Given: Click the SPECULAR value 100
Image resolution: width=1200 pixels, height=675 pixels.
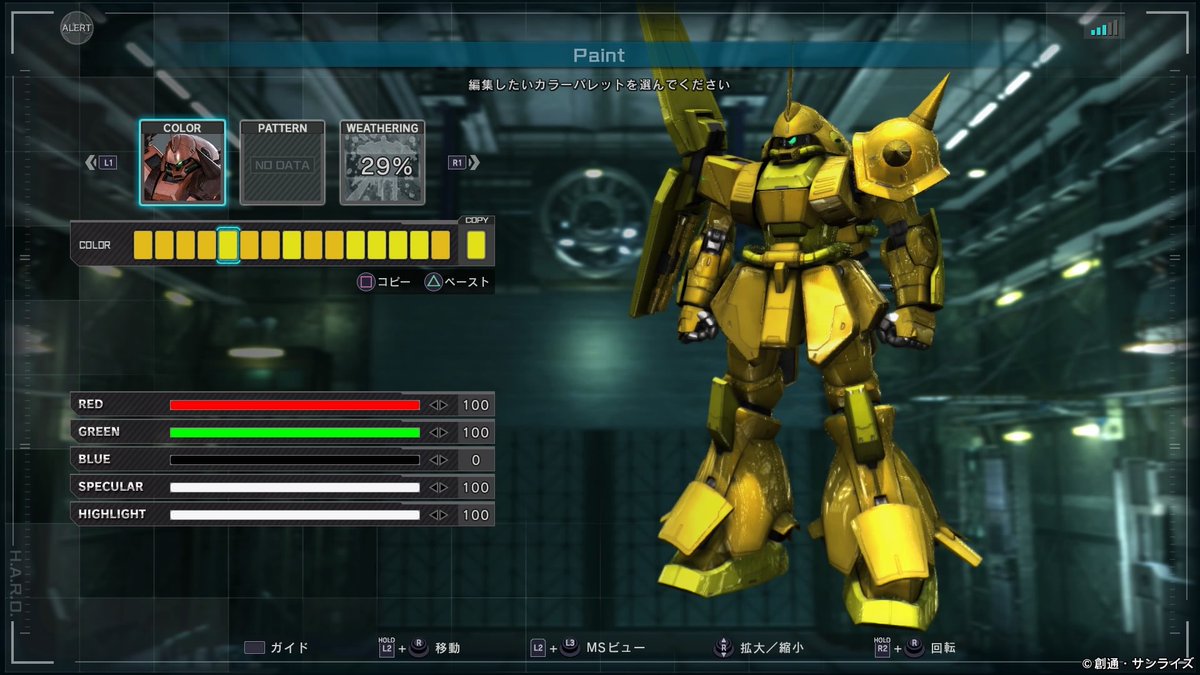Looking at the screenshot, I should (x=476, y=487).
